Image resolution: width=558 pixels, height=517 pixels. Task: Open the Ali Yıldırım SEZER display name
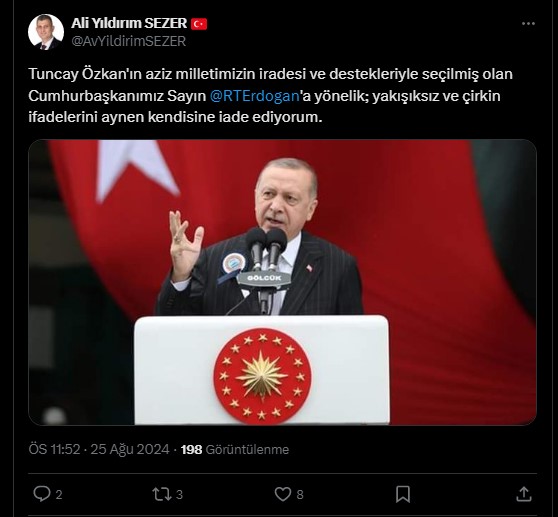pos(129,23)
